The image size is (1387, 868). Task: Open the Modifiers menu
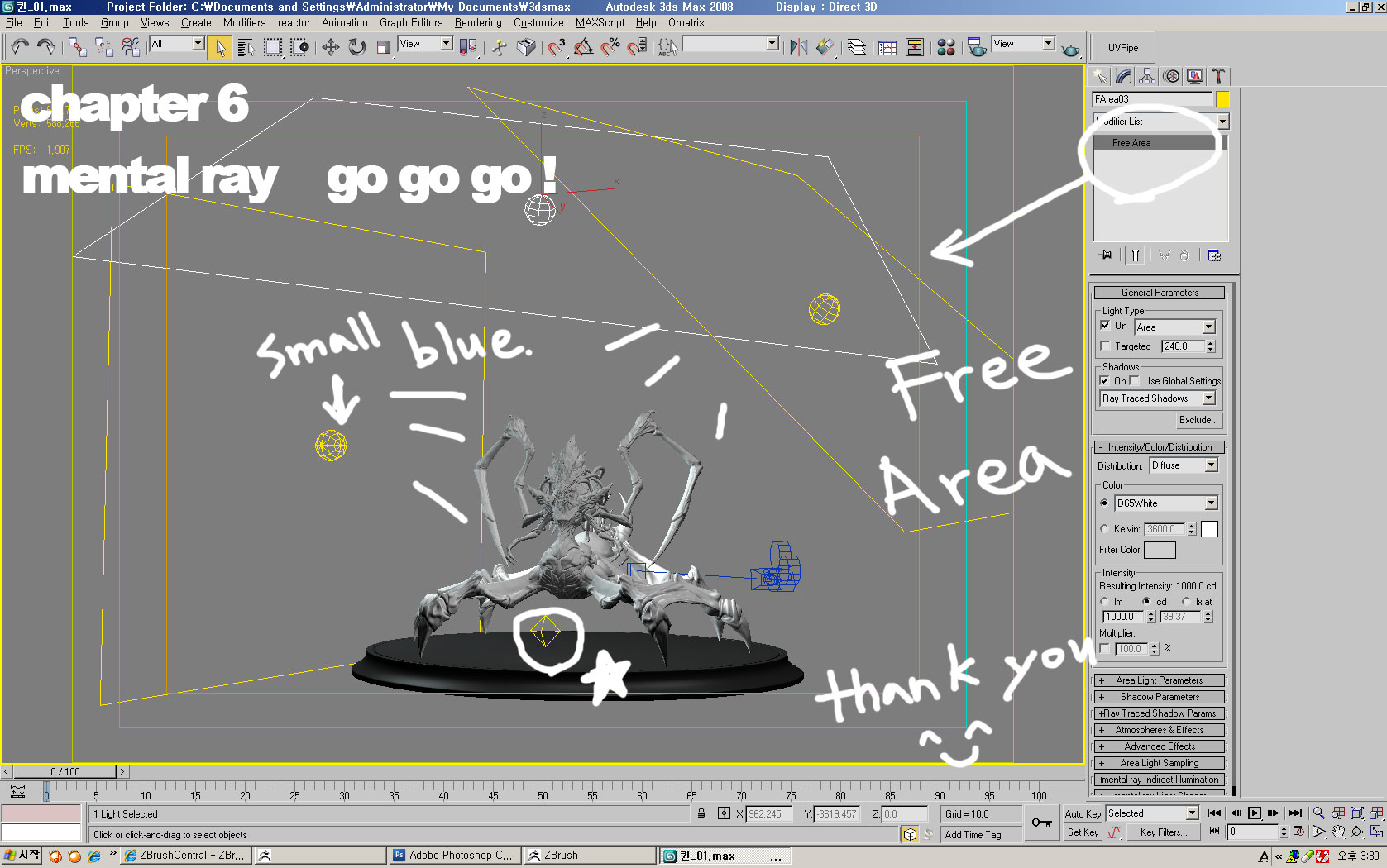point(244,23)
